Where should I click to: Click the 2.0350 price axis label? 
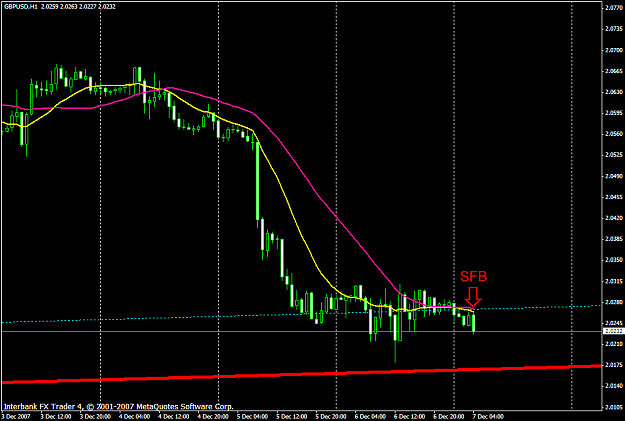[x=614, y=260]
